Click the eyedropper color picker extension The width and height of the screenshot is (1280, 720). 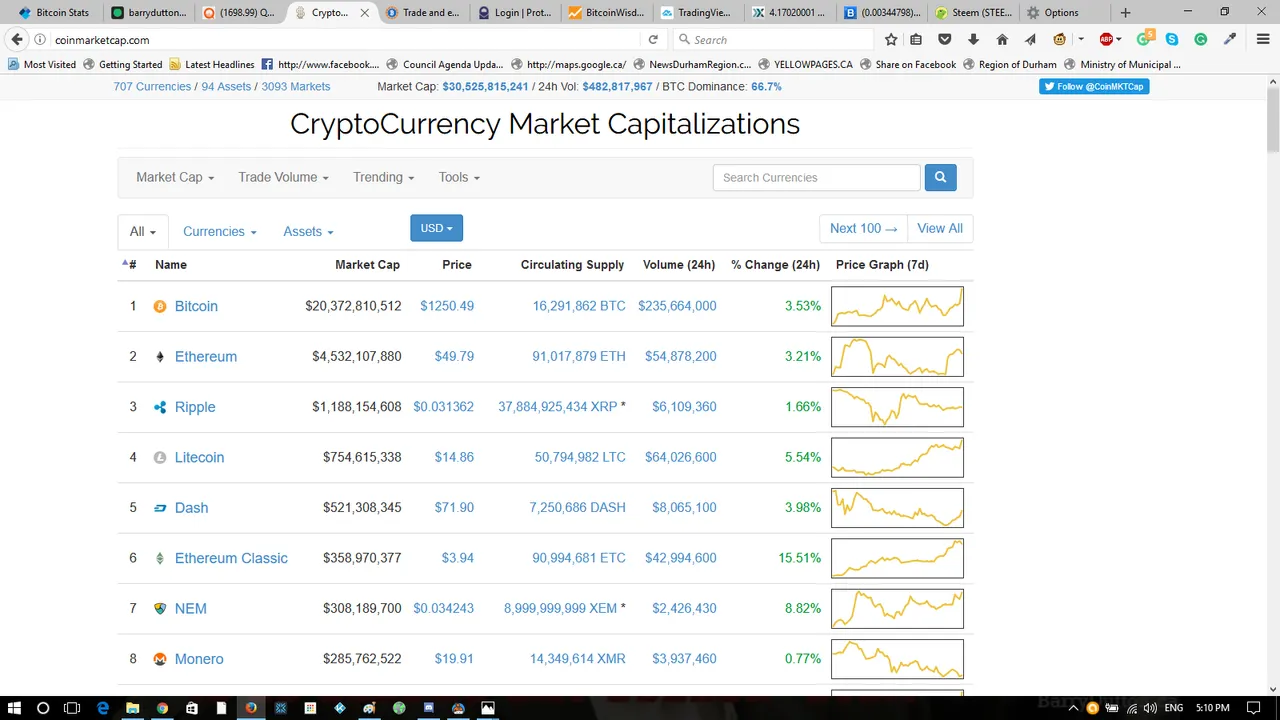pyautogui.click(x=1230, y=40)
